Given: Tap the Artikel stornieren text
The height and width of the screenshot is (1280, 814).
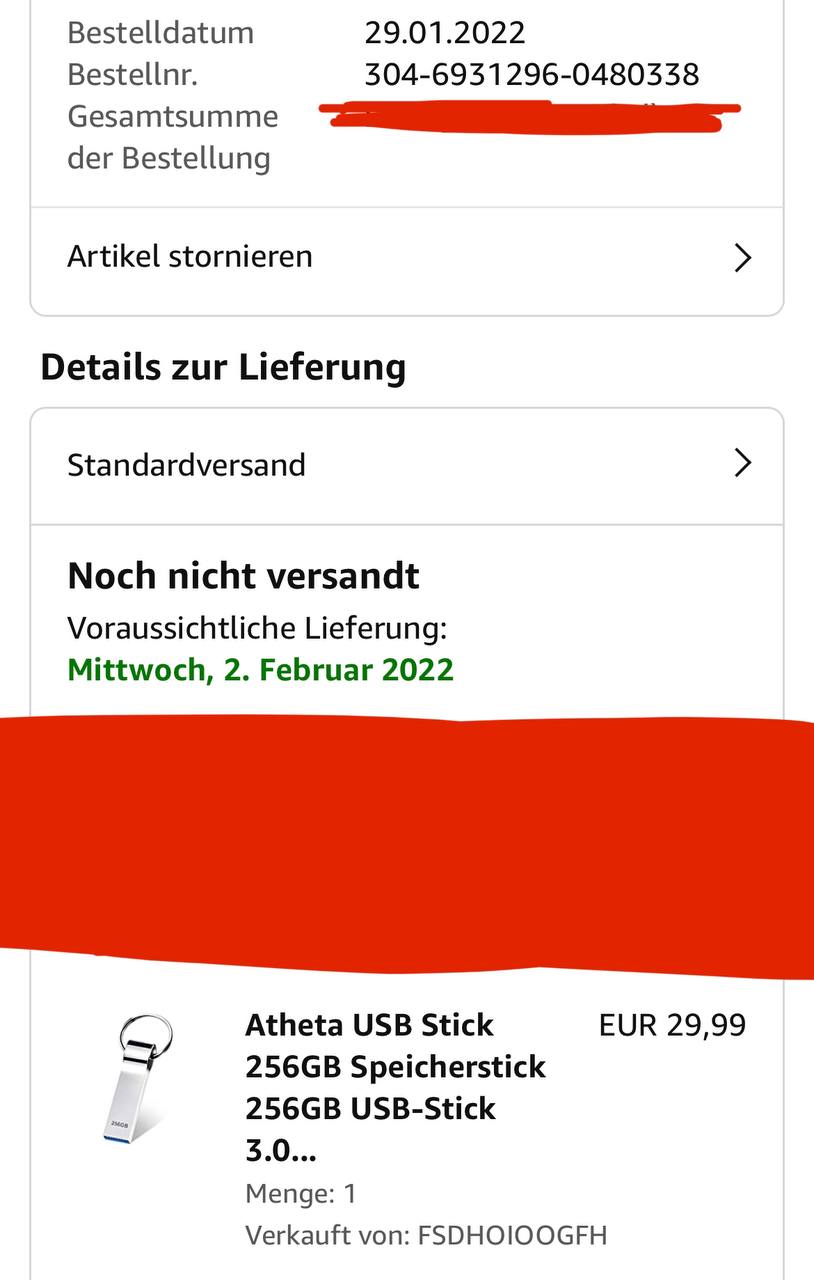Looking at the screenshot, I should coord(190,257).
